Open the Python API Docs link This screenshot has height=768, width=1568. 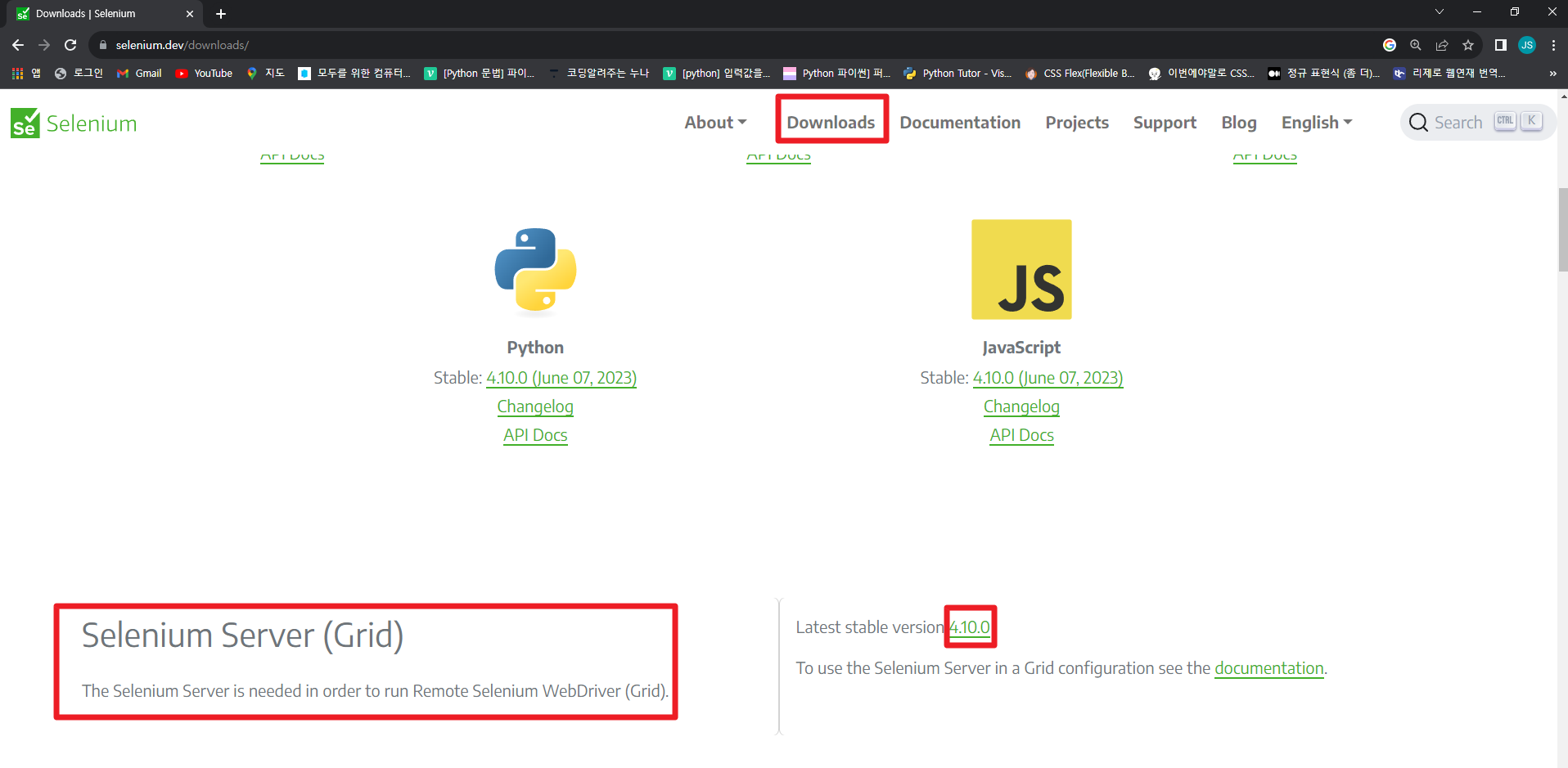[x=535, y=435]
